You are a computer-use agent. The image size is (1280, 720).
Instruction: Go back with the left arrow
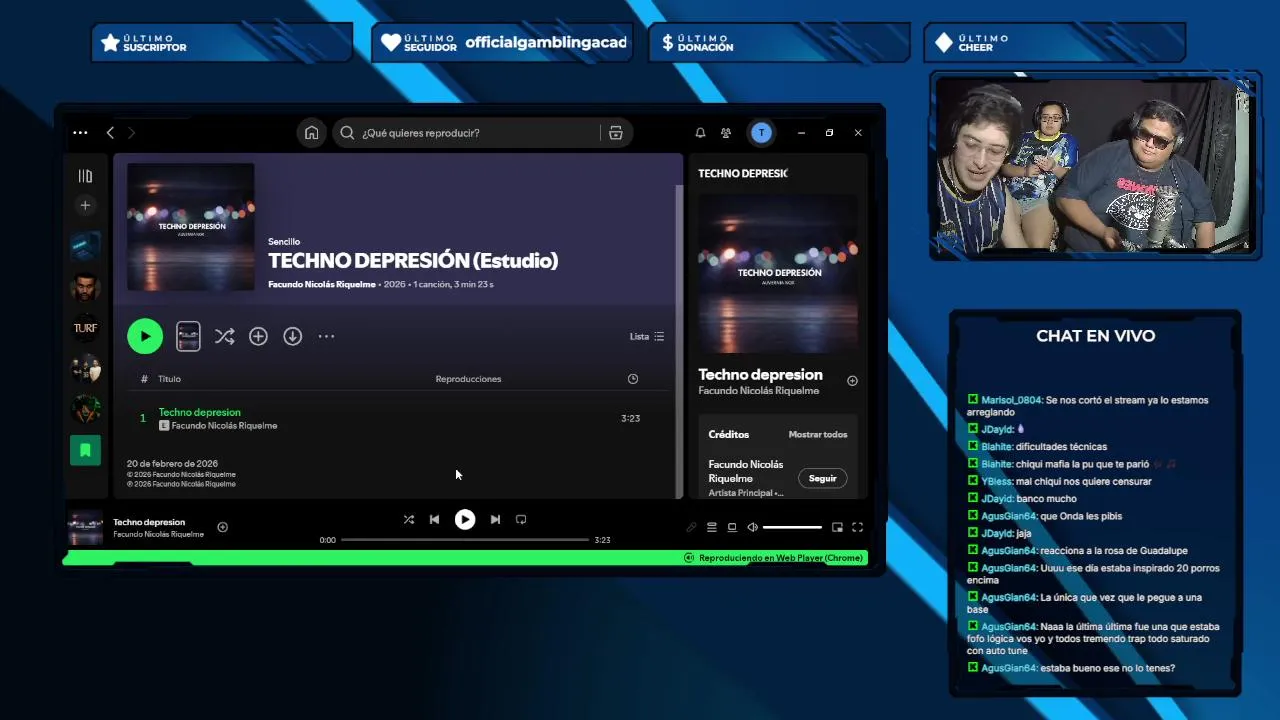110,133
